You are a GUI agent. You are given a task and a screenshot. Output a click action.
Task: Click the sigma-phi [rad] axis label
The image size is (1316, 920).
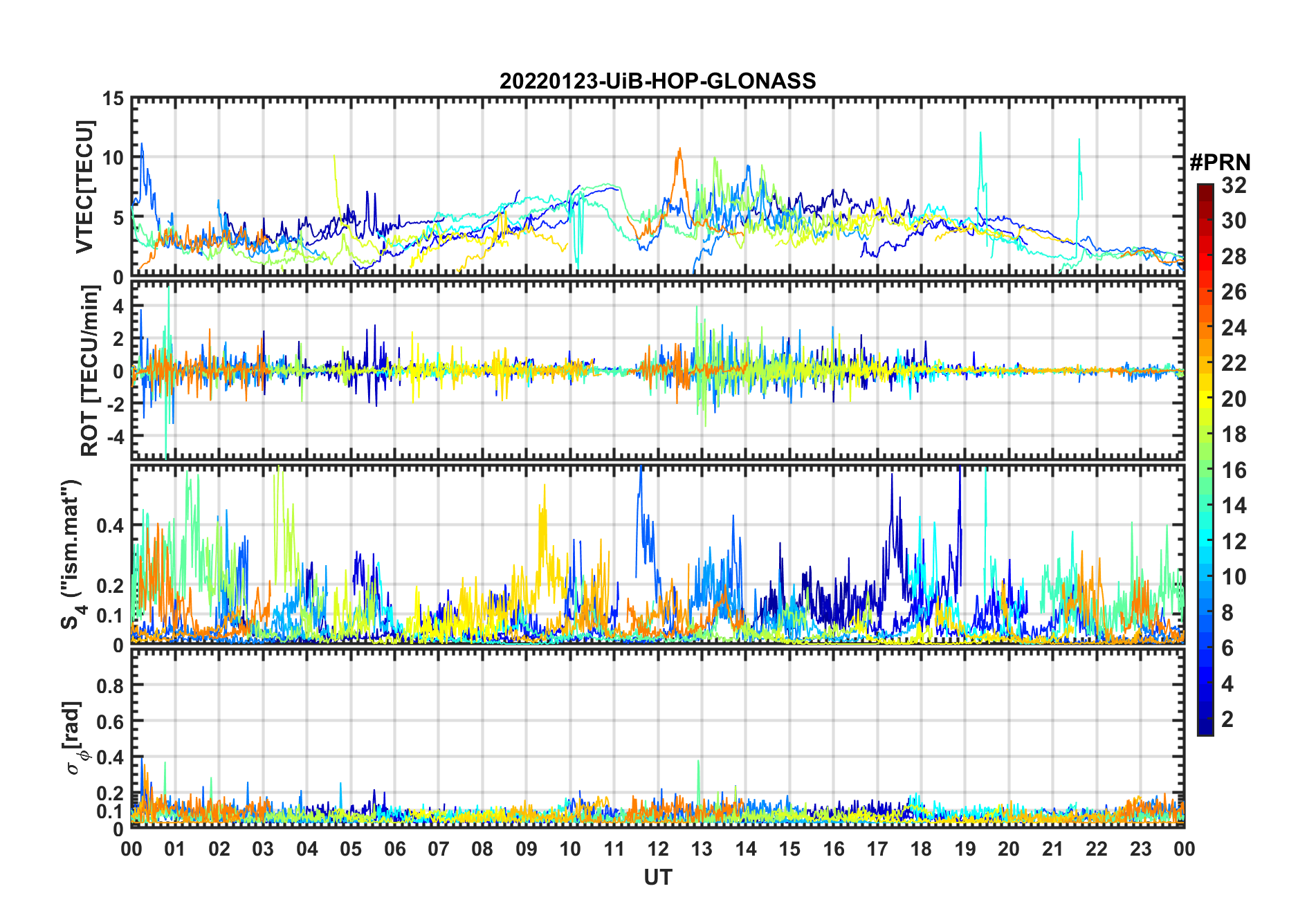[x=75, y=738]
